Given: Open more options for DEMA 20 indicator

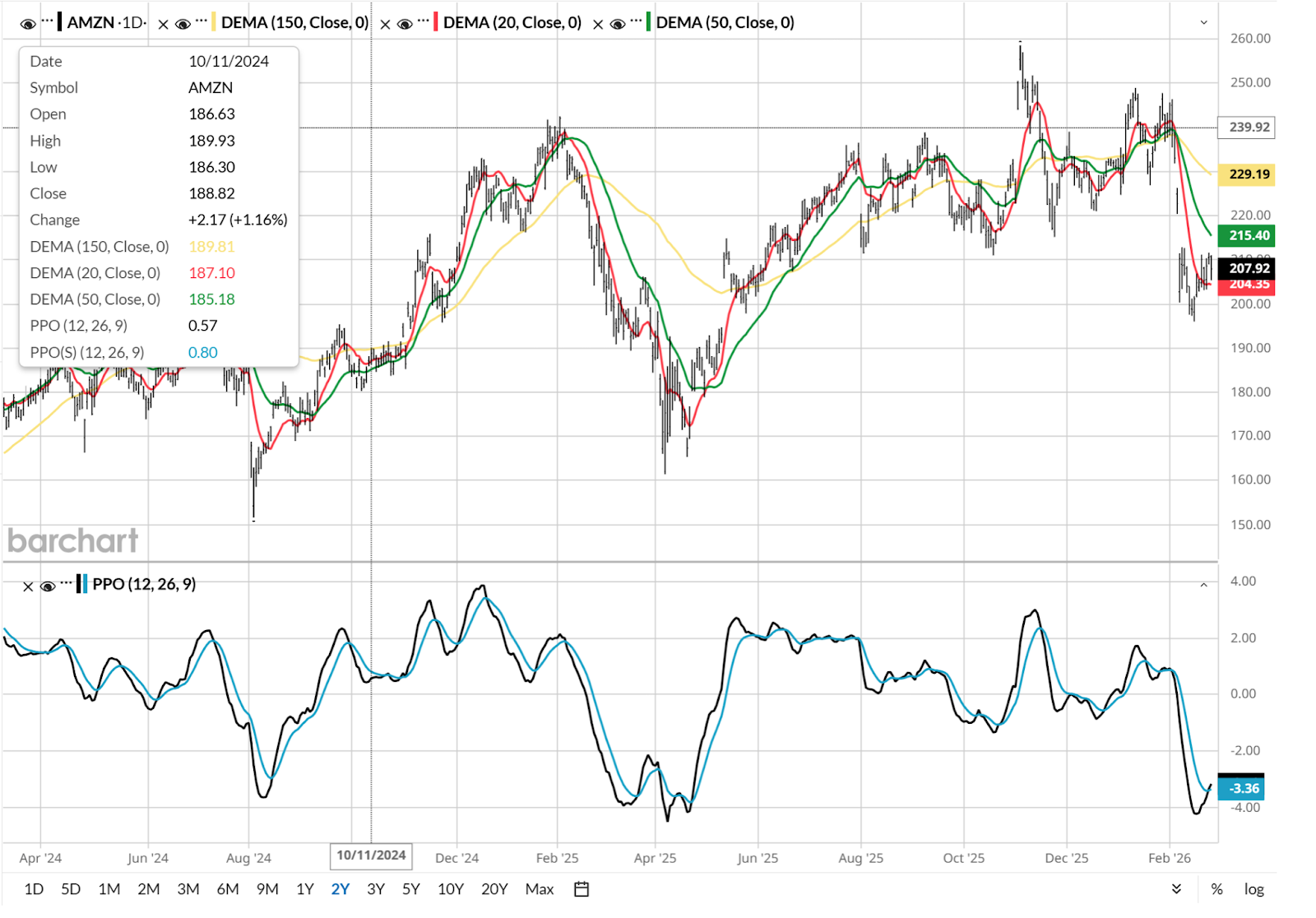Looking at the screenshot, I should click(424, 21).
